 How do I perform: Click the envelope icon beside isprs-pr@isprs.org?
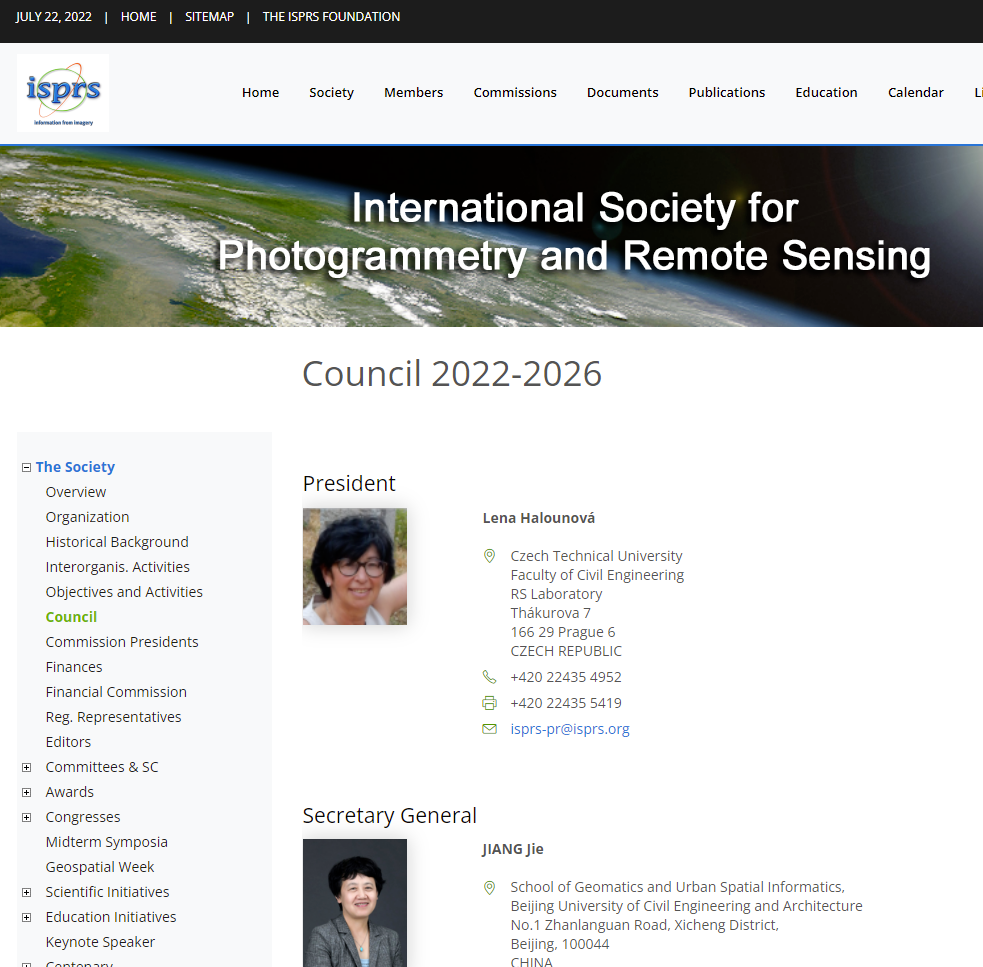[x=490, y=729]
